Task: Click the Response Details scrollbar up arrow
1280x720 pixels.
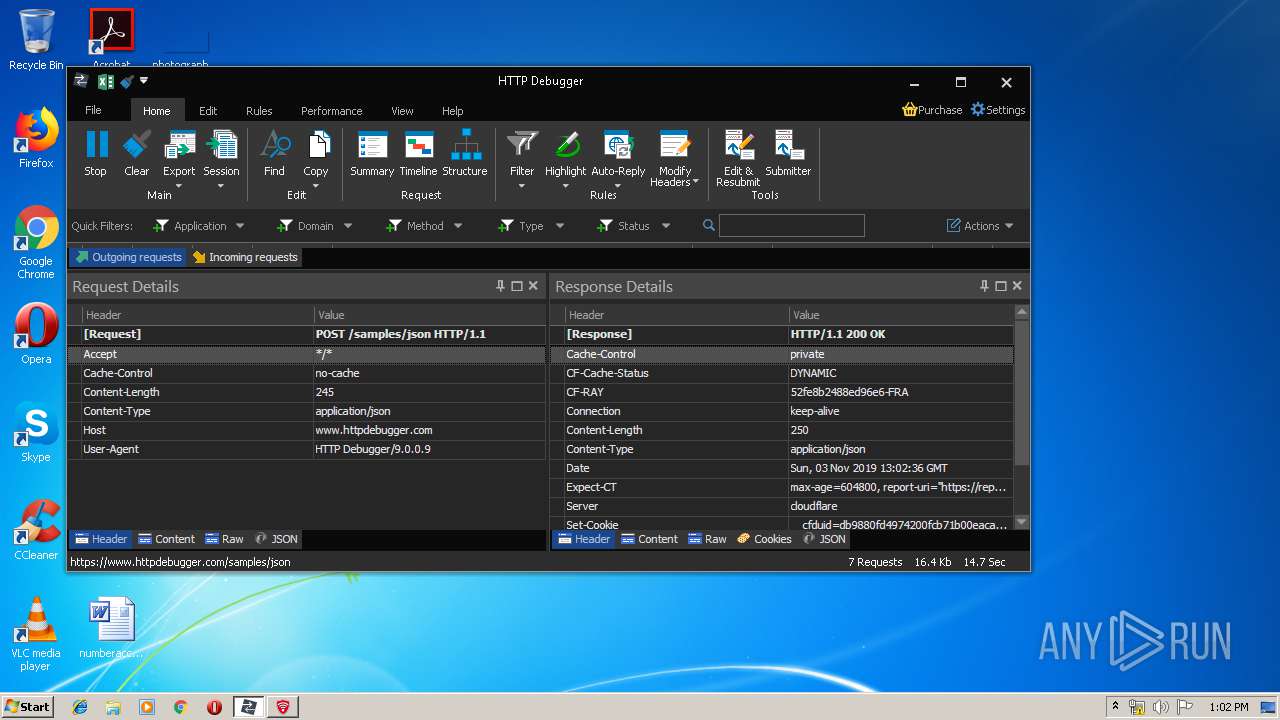Action: (1021, 312)
